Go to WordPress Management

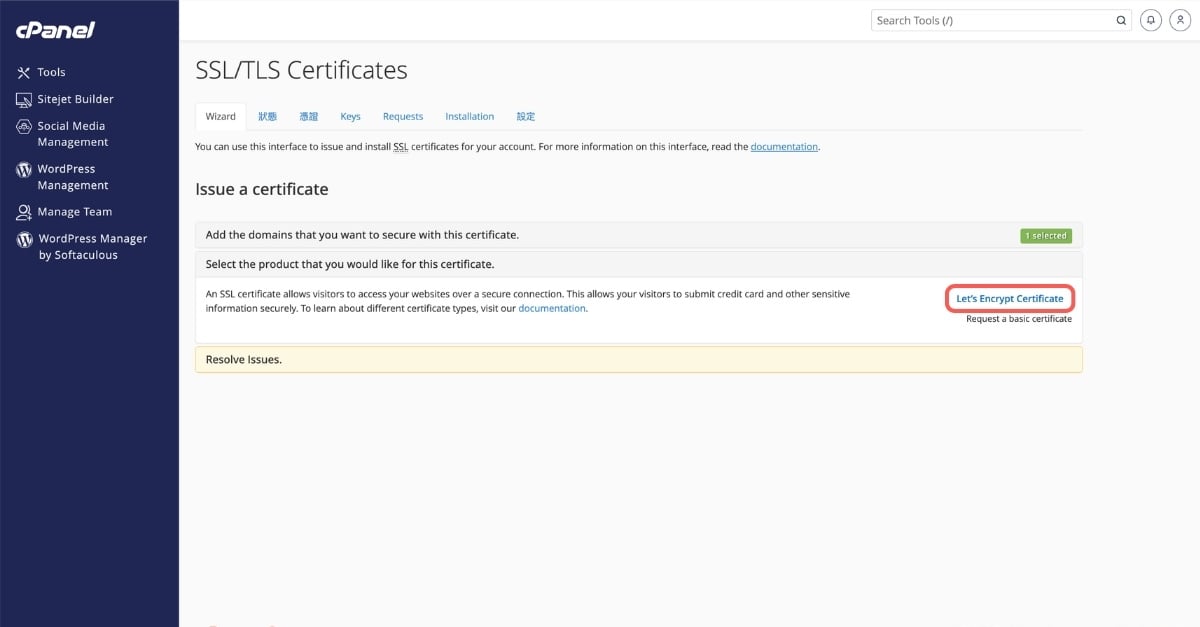pyautogui.click(x=72, y=177)
